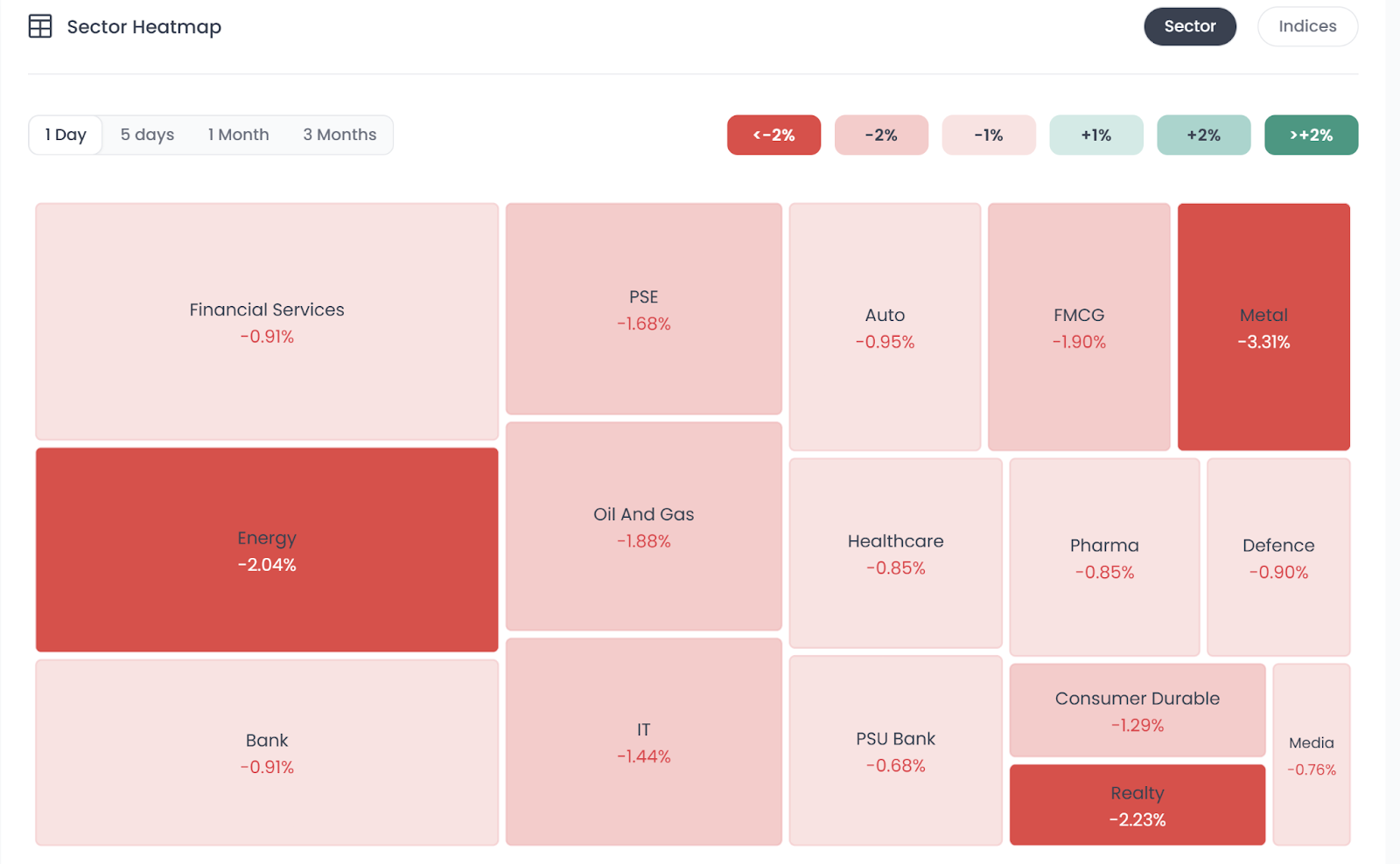
Task: Click the -2% legend swatch
Action: pyautogui.click(x=881, y=135)
